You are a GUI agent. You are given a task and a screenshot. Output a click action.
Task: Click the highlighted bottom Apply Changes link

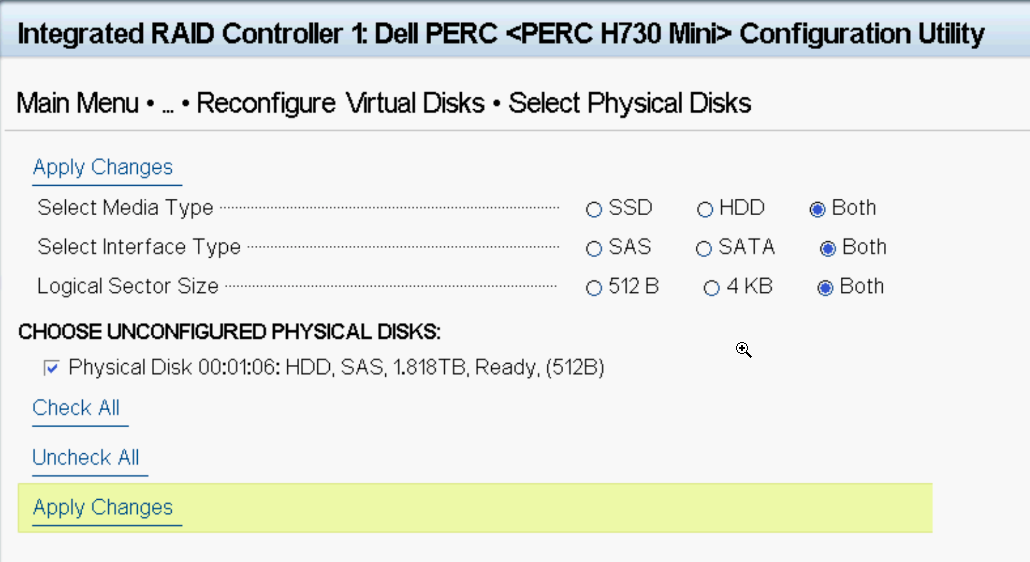[103, 508]
